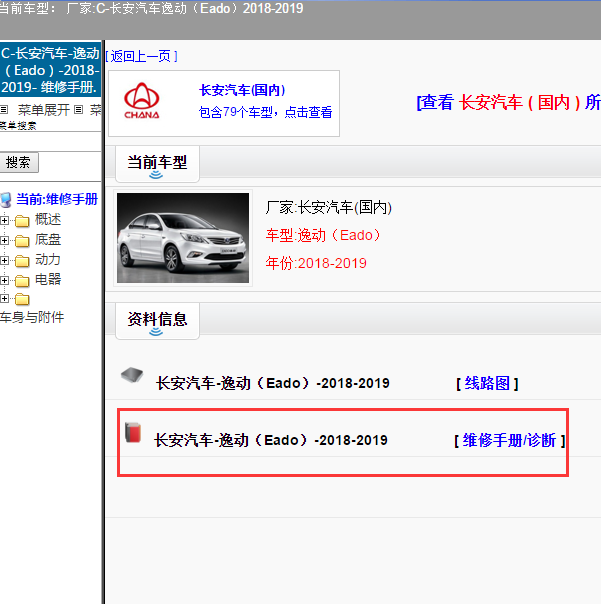This screenshot has width=601, height=604.
Task: Click the 车型:逸动（Eado） text
Action: pyautogui.click(x=323, y=235)
